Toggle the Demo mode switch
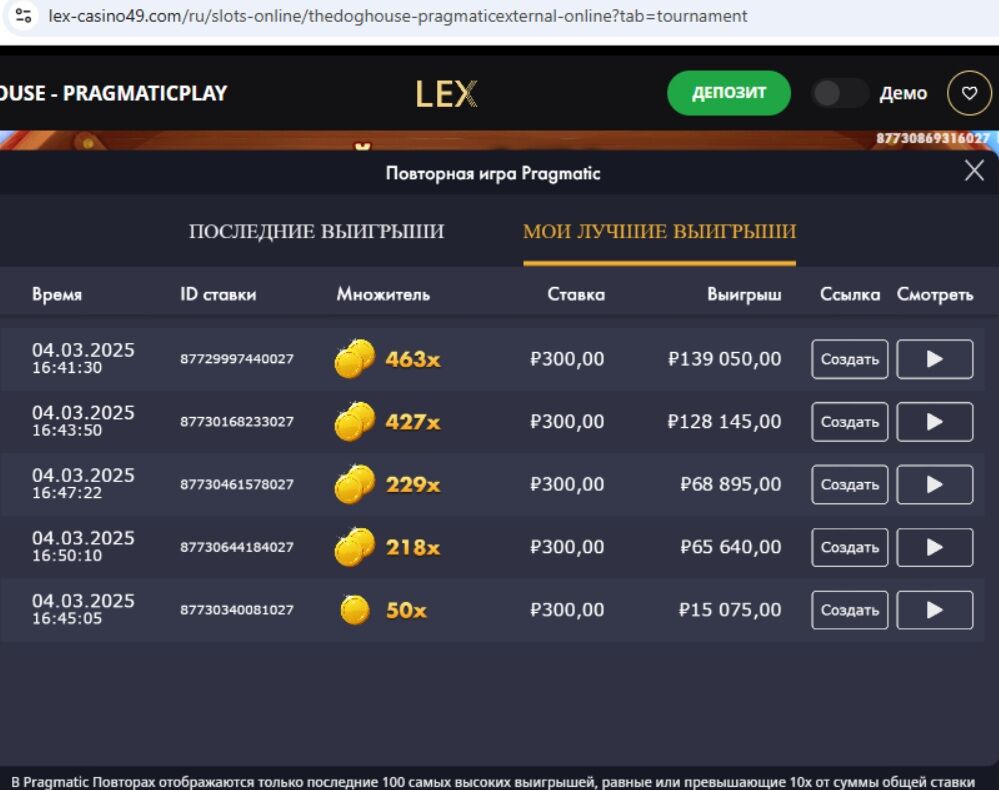 tap(838, 93)
